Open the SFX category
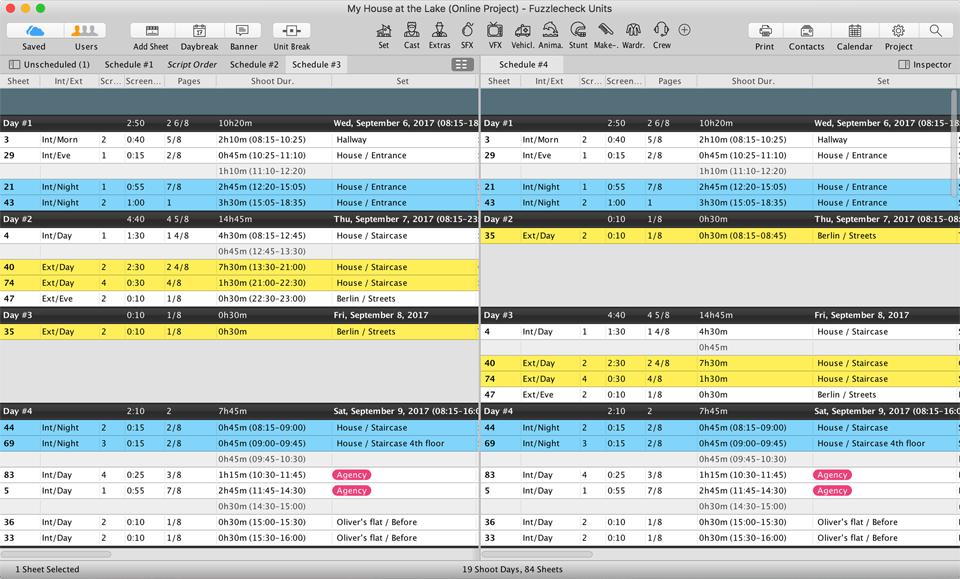 467,30
